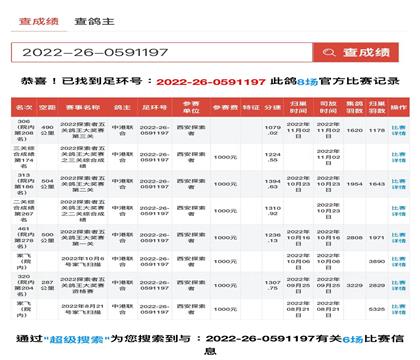Select the 查成绩 tab

pos(39,21)
